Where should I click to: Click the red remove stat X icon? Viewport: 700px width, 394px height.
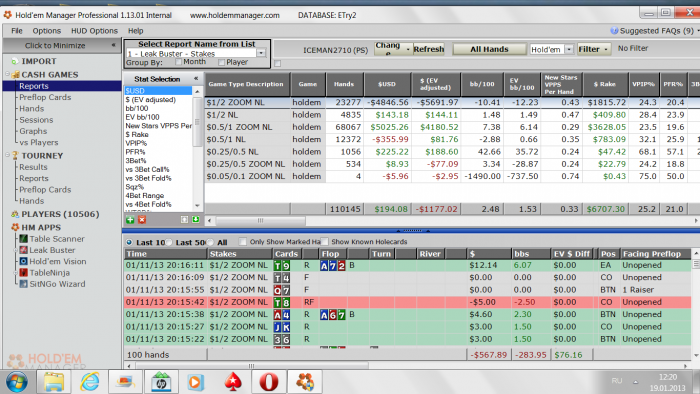[x=142, y=220]
